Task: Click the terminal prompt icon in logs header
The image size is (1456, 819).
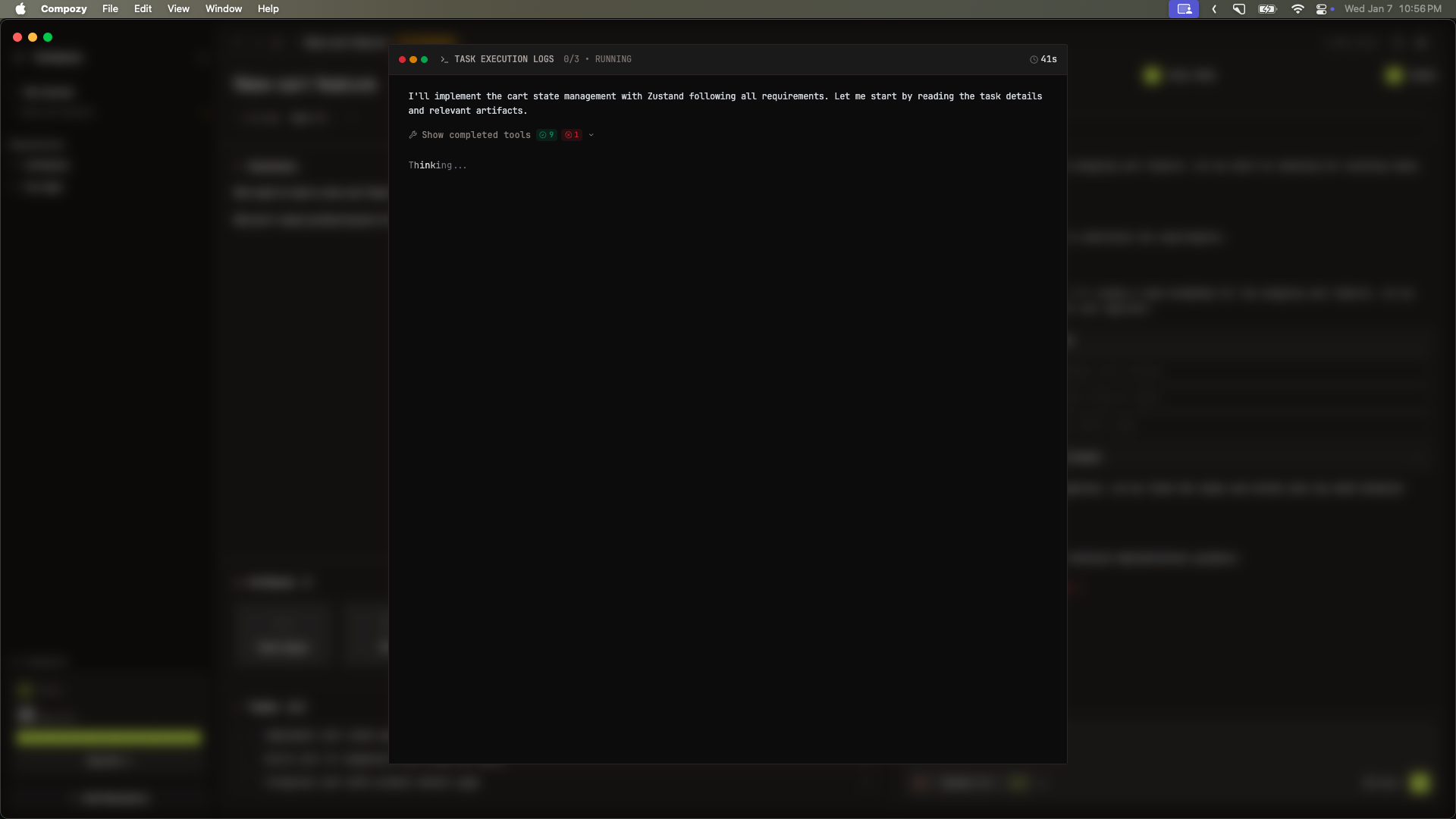Action: [444, 59]
